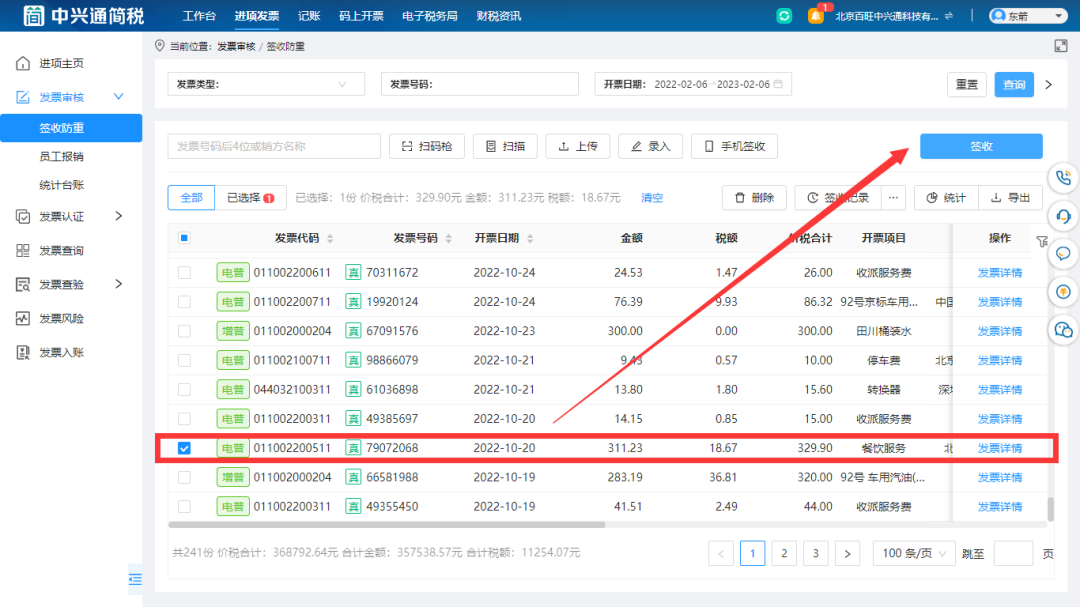Click the 发票查验 sidebar icon
This screenshot has width=1080, height=607.
coord(23,285)
